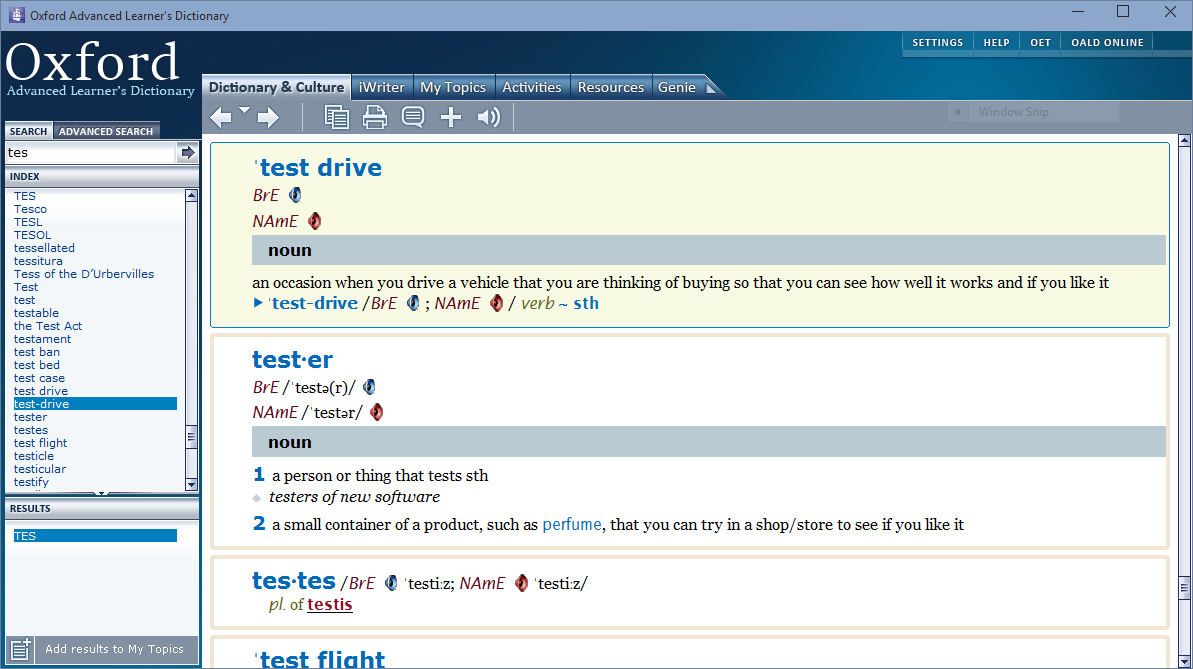Select tessellated in the index
The width and height of the screenshot is (1193, 669).
click(44, 248)
